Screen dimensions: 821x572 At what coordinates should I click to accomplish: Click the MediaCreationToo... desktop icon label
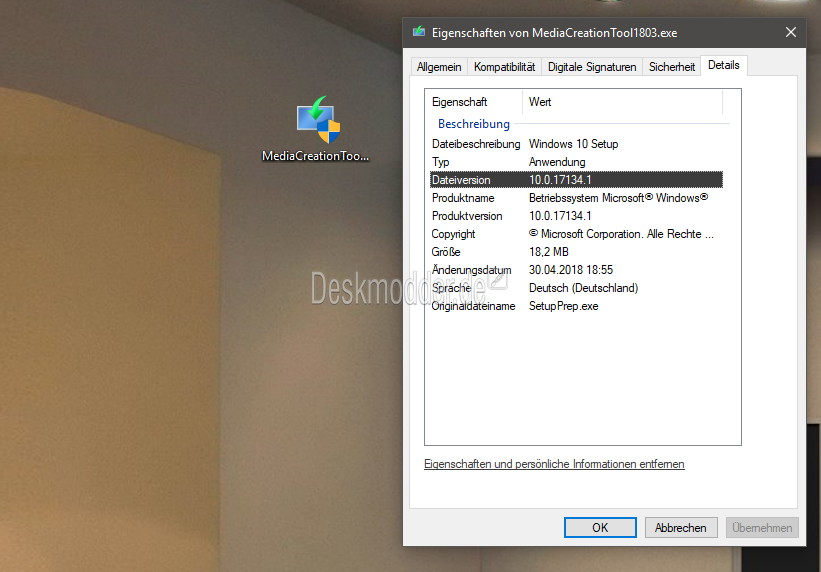(315, 156)
